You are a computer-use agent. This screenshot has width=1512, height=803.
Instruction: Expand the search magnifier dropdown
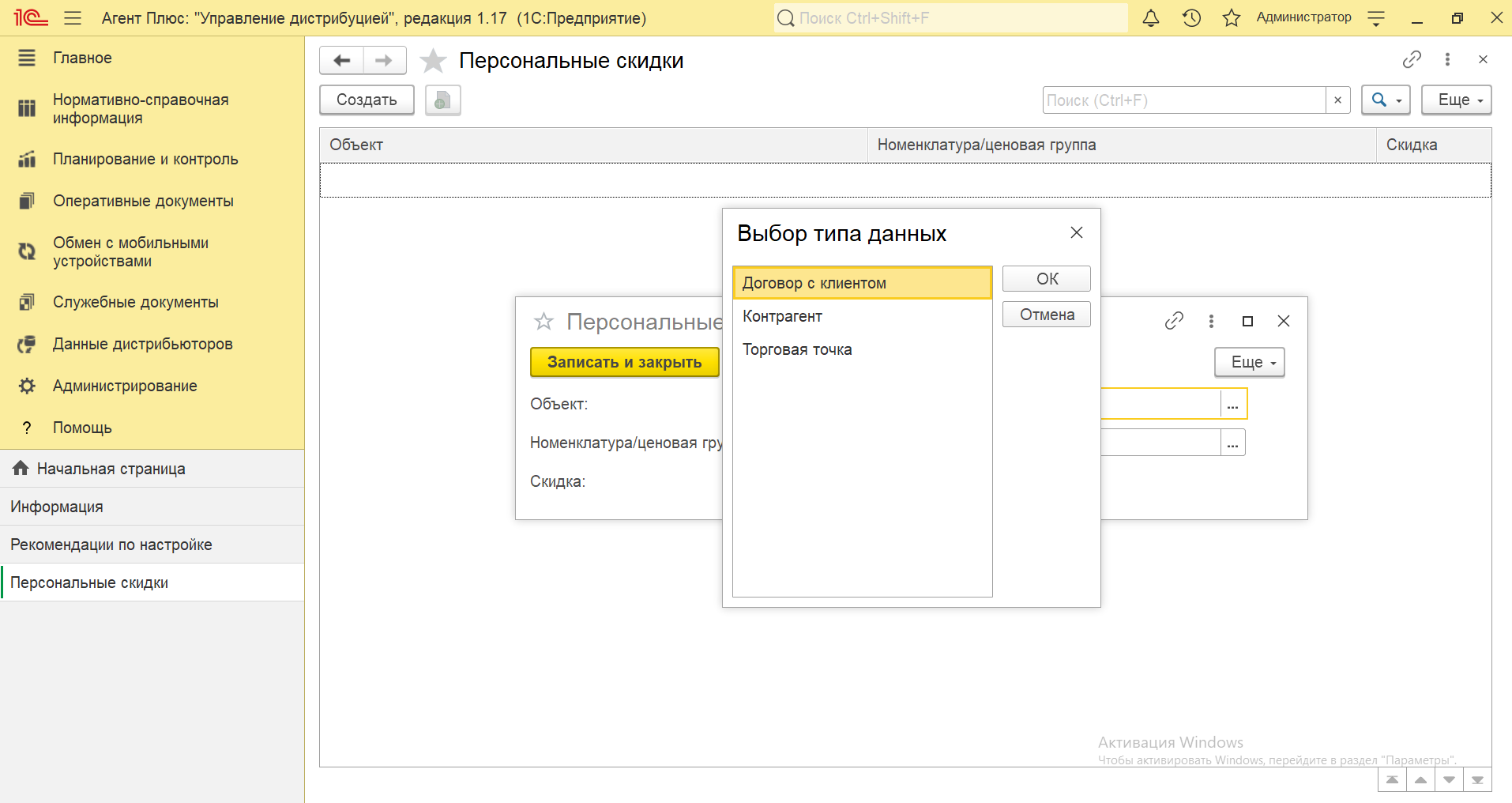(1386, 100)
